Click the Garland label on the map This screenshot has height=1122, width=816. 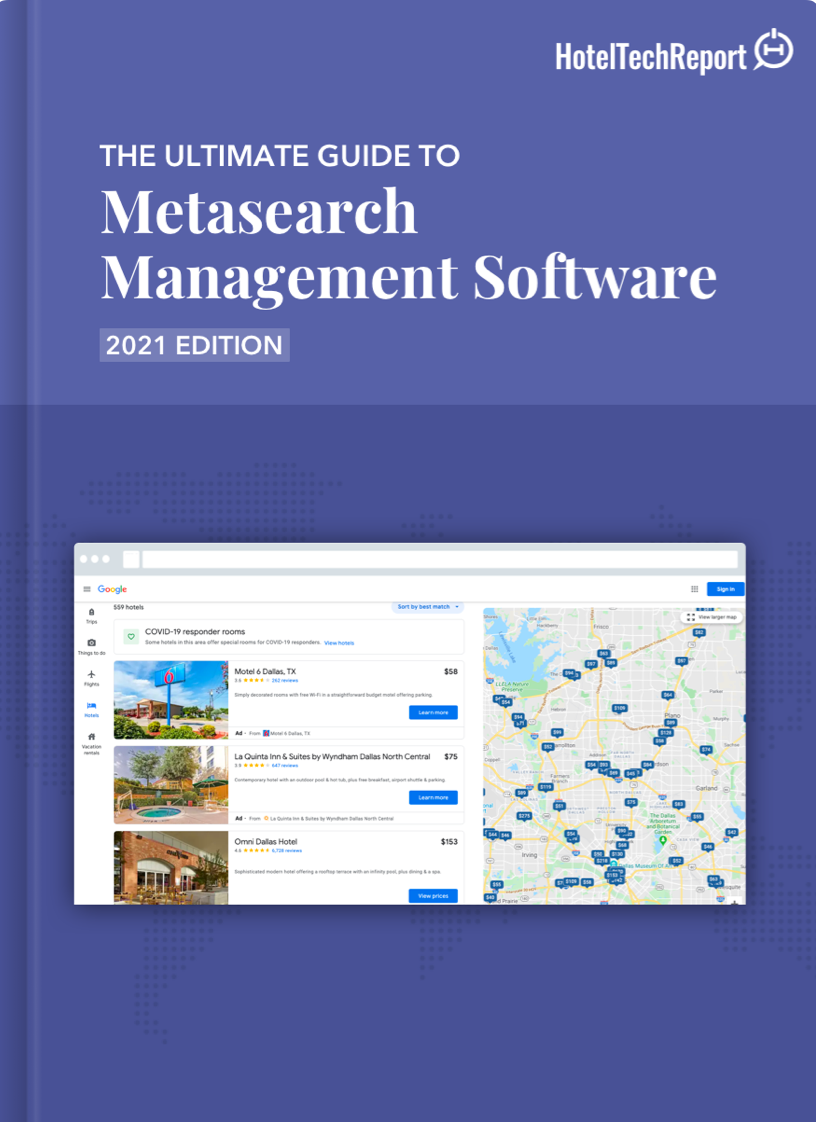point(706,789)
